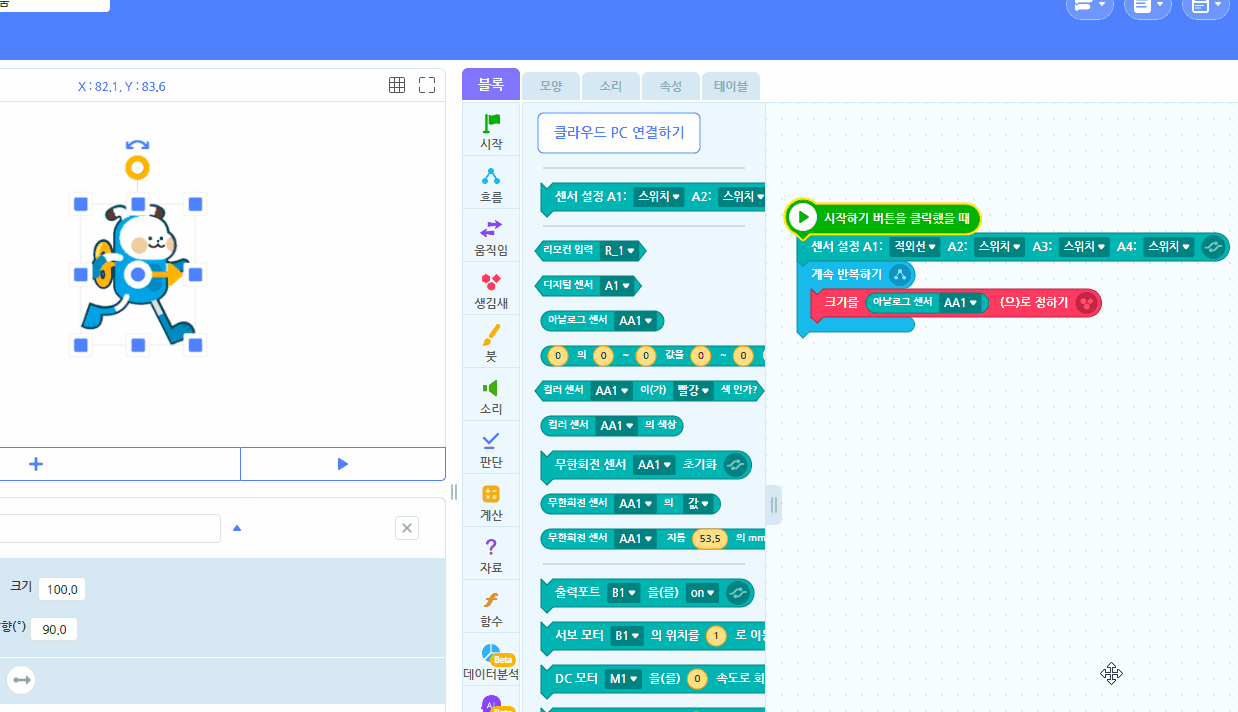Open the 시작 block category
The image size is (1238, 712).
point(491,131)
